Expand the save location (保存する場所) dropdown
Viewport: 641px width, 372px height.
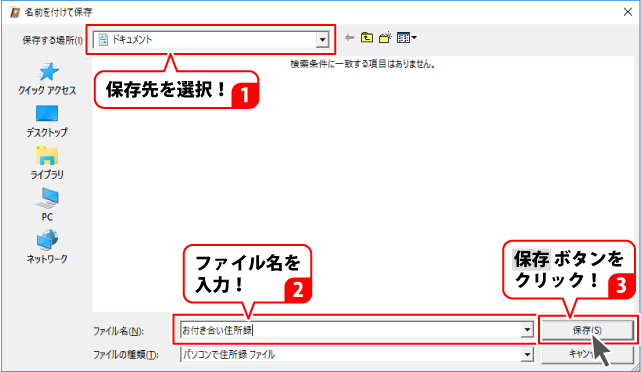coord(323,40)
